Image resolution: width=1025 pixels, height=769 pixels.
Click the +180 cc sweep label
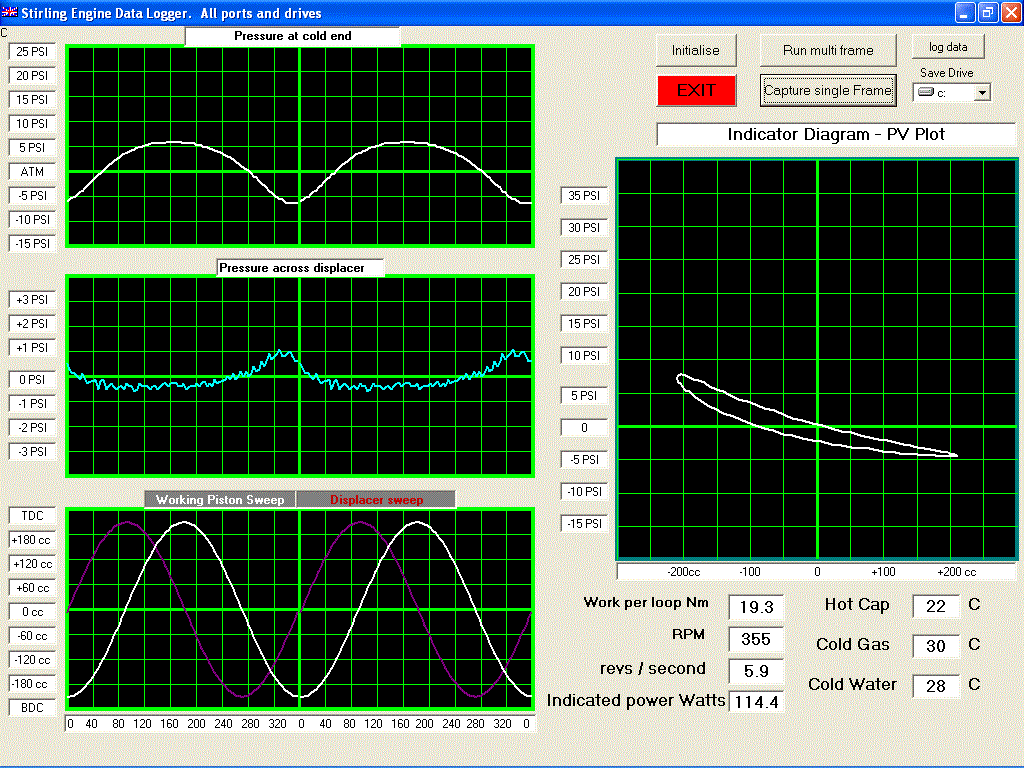tap(32, 539)
